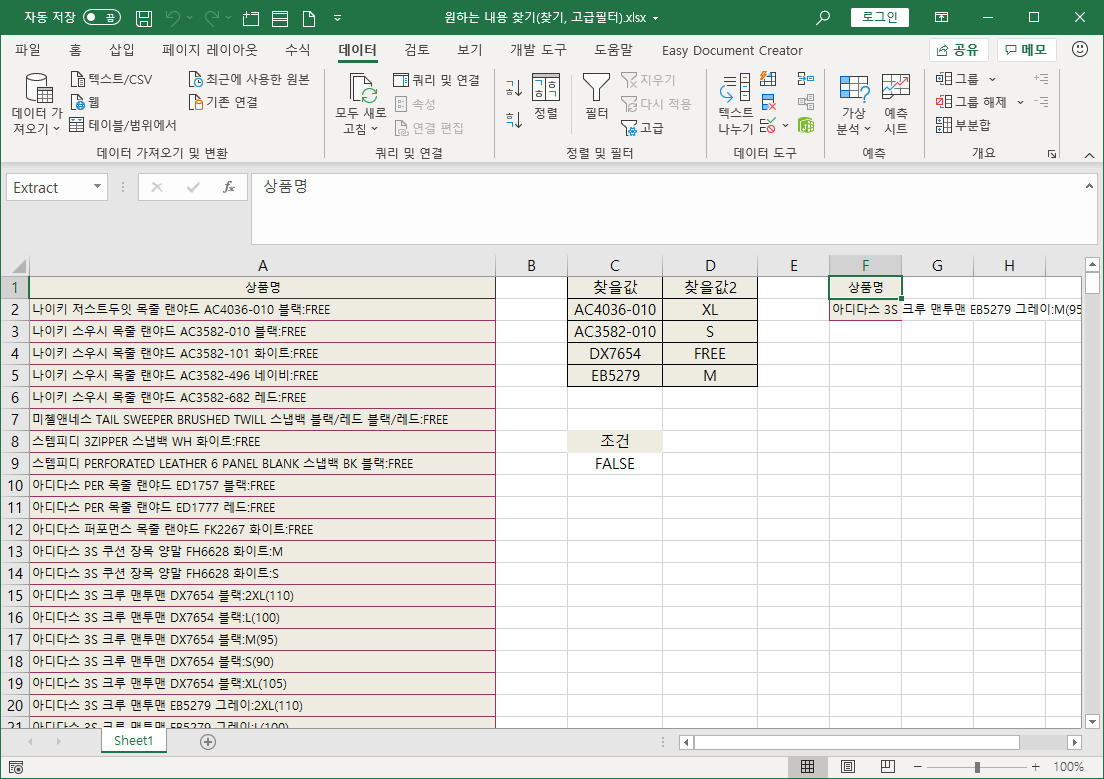Click the select-all corner triangle
This screenshot has width=1104, height=779.
point(18,266)
